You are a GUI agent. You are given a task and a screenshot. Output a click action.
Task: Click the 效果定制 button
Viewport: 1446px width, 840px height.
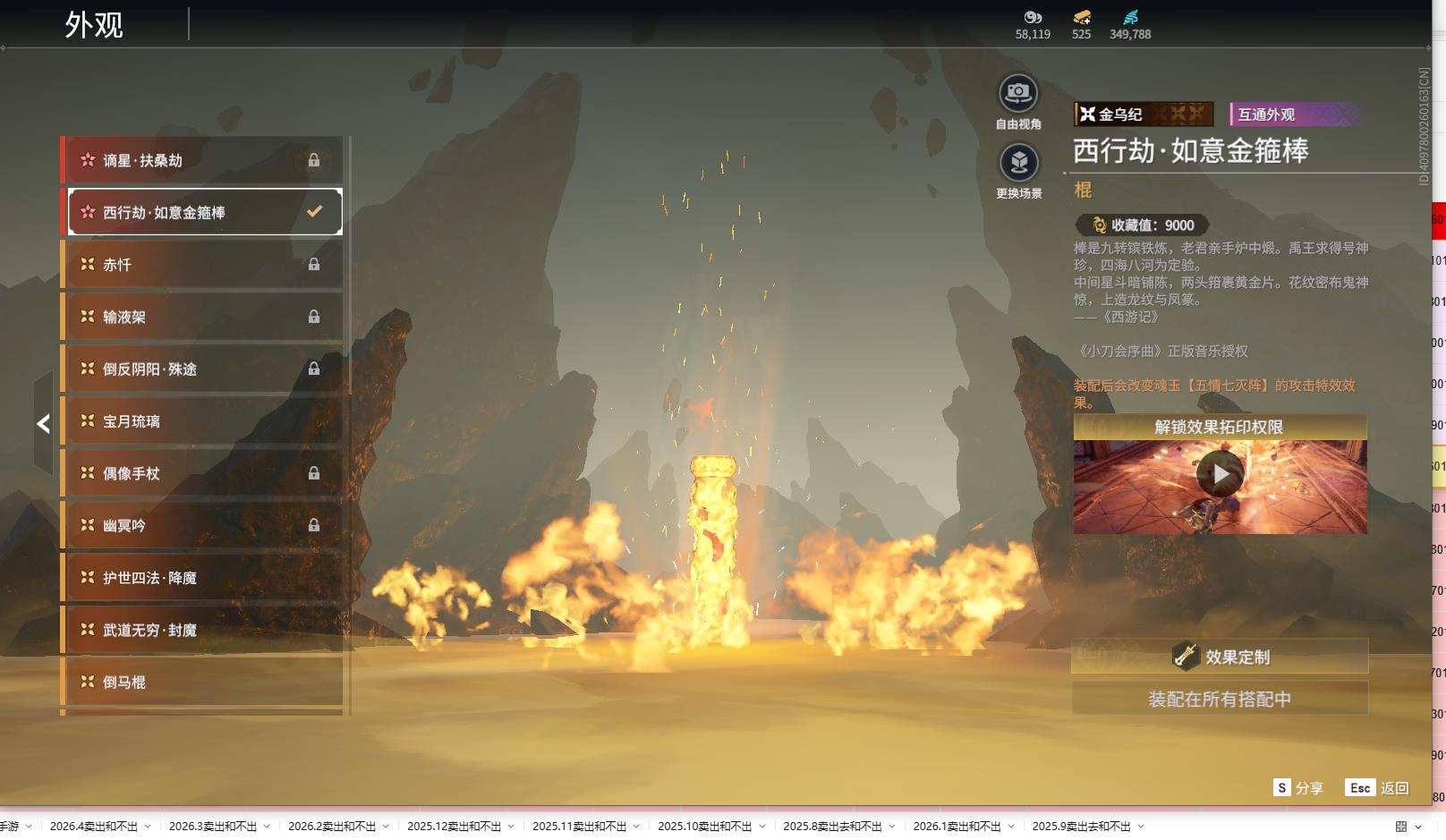[1220, 657]
